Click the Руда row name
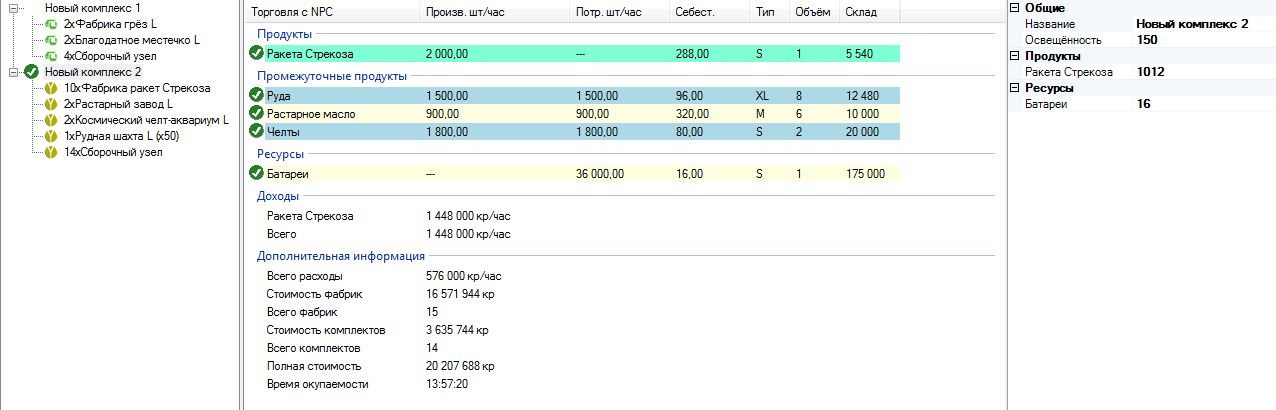This screenshot has width=1276, height=410. point(279,96)
